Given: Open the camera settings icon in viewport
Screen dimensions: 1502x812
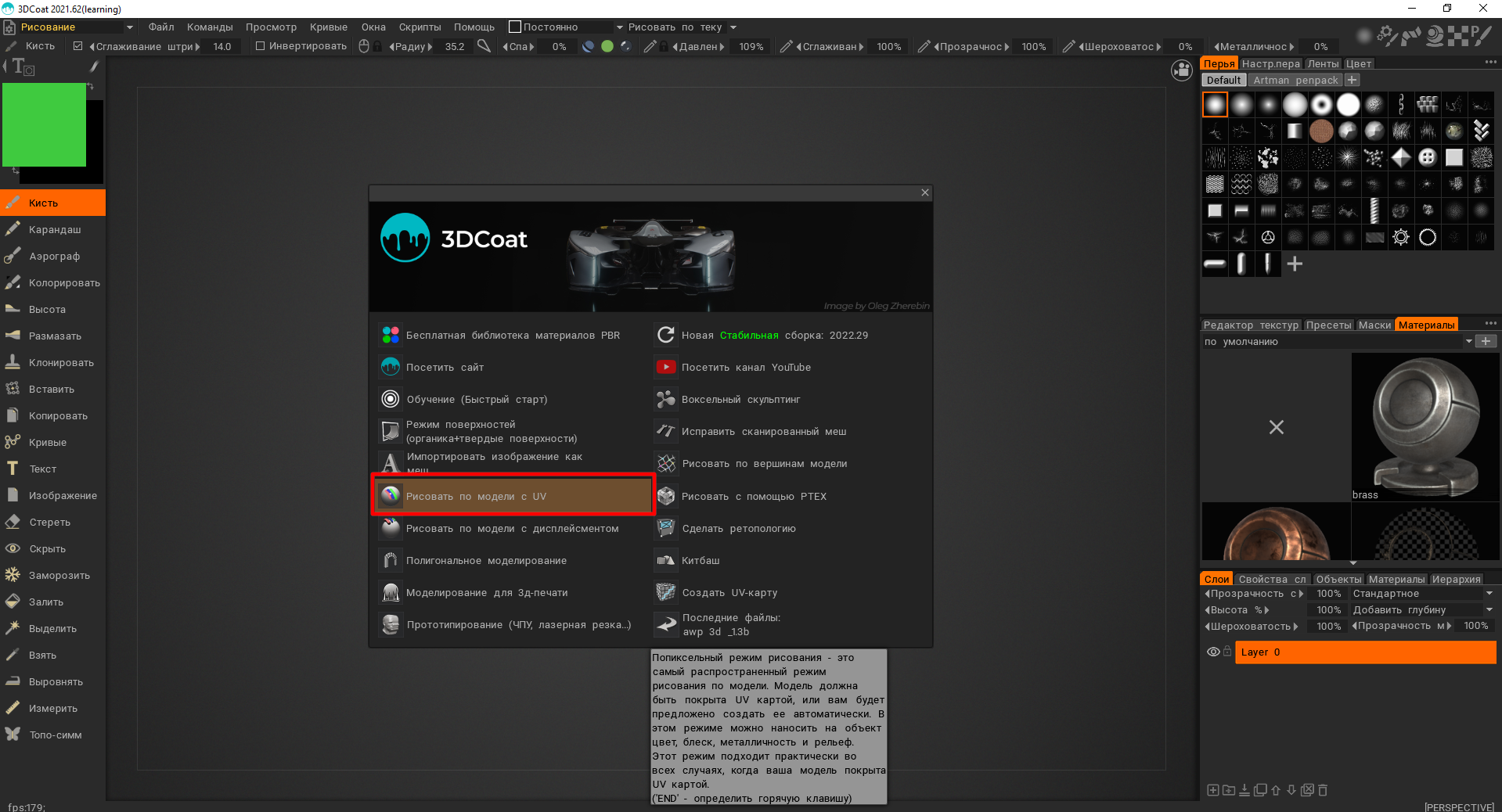Looking at the screenshot, I should [1182, 70].
